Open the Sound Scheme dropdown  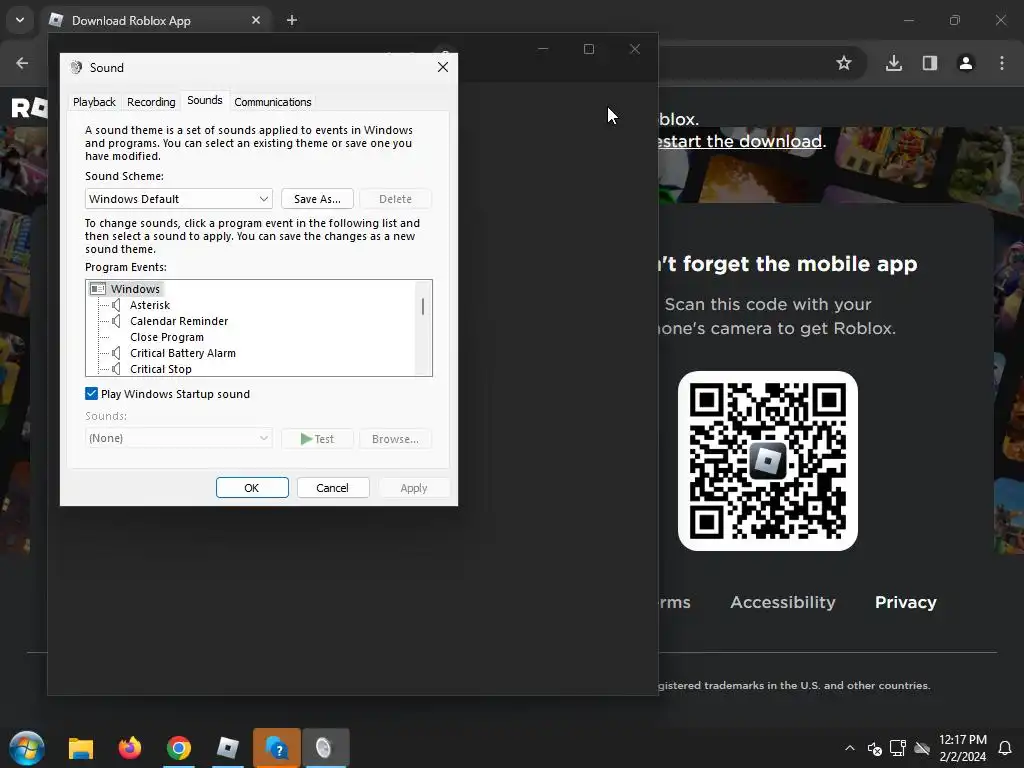tap(178, 199)
